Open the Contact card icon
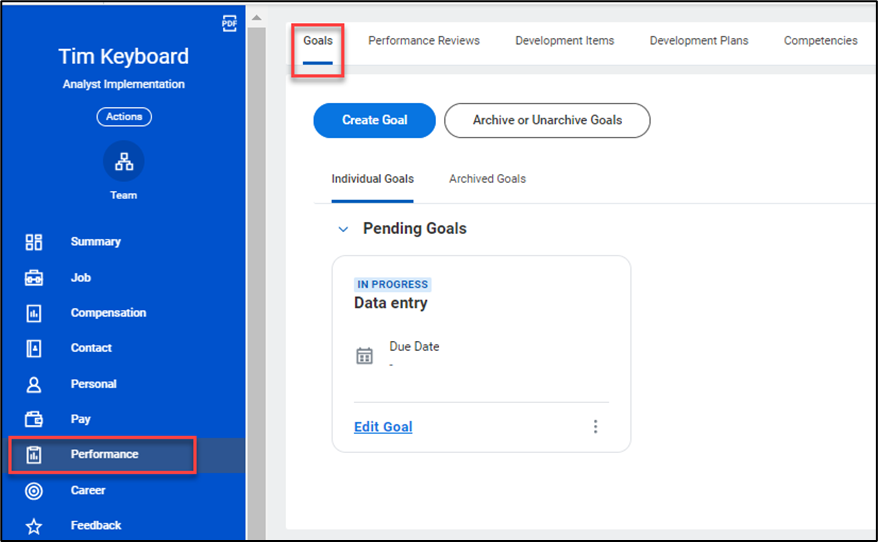Image resolution: width=878 pixels, height=542 pixels. [x=34, y=348]
